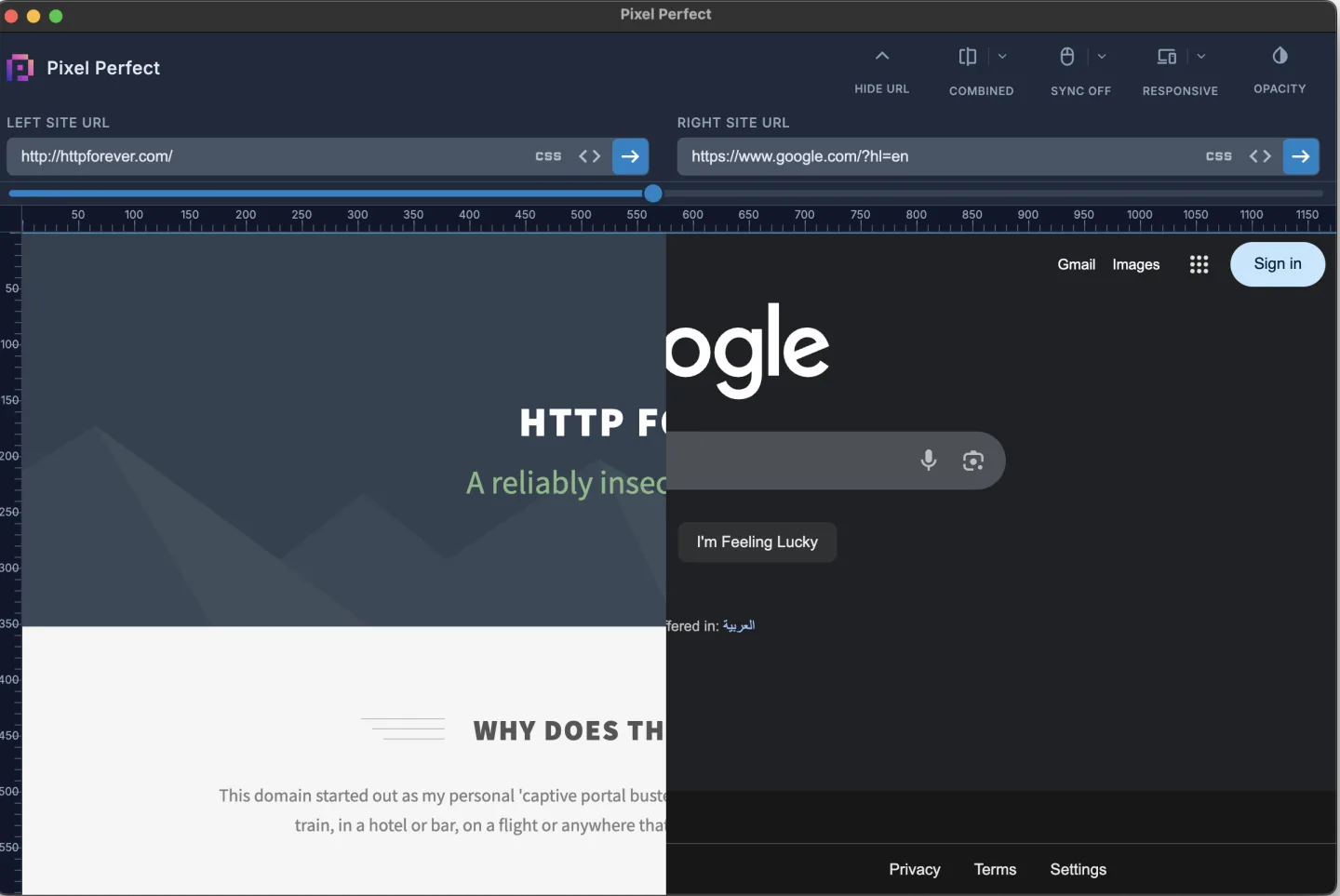This screenshot has width=1340, height=896.
Task: Load the left site with arrow button
Action: pos(630,156)
